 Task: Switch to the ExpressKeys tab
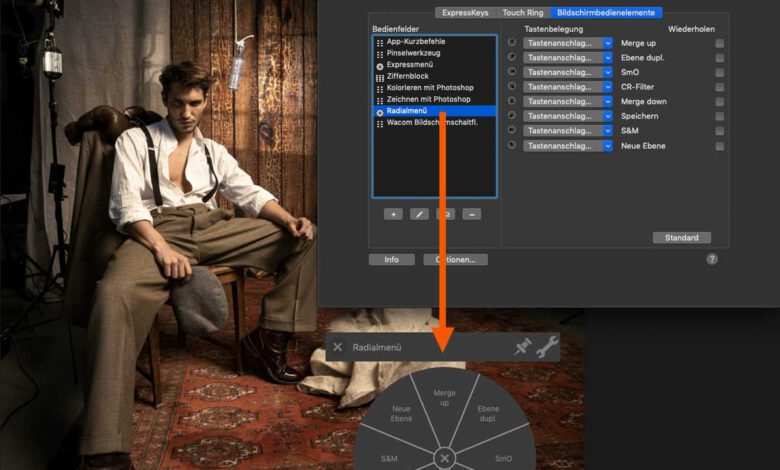click(x=465, y=12)
